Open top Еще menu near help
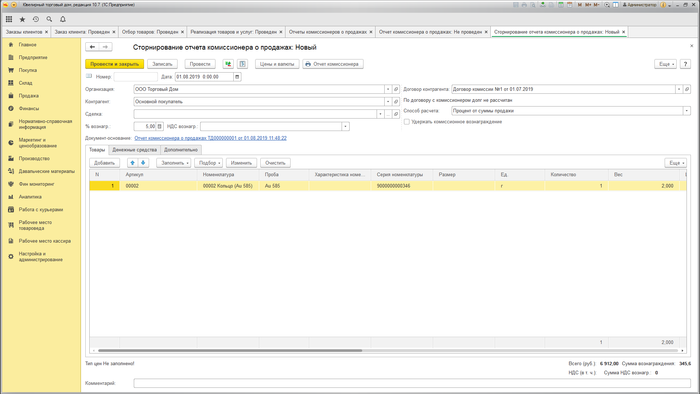Image resolution: width=700 pixels, height=394 pixels. pyautogui.click(x=665, y=64)
